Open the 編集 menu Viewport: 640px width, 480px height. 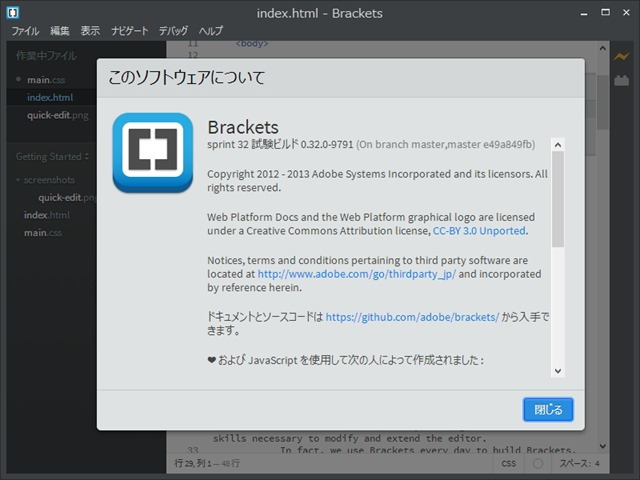point(60,31)
